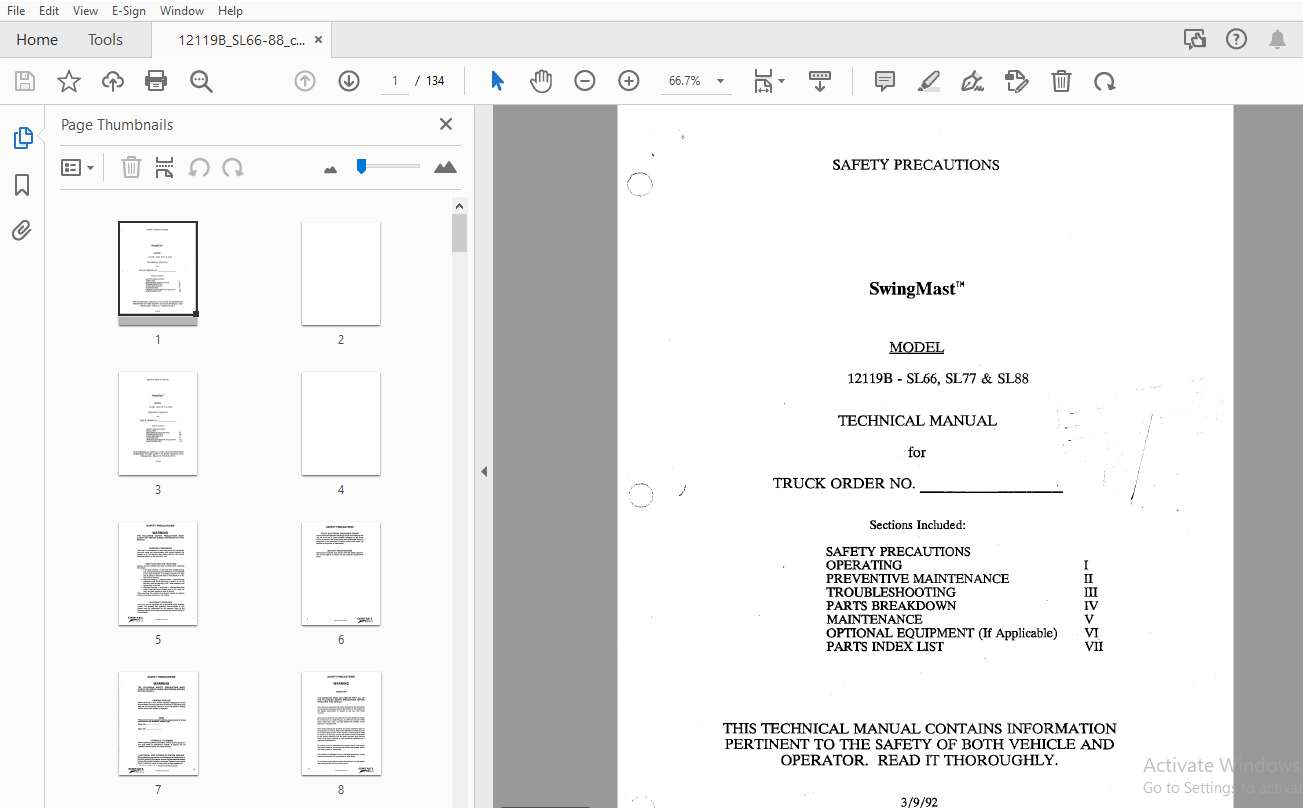1303x808 pixels.
Task: Add a comment sticky note
Action: [885, 81]
